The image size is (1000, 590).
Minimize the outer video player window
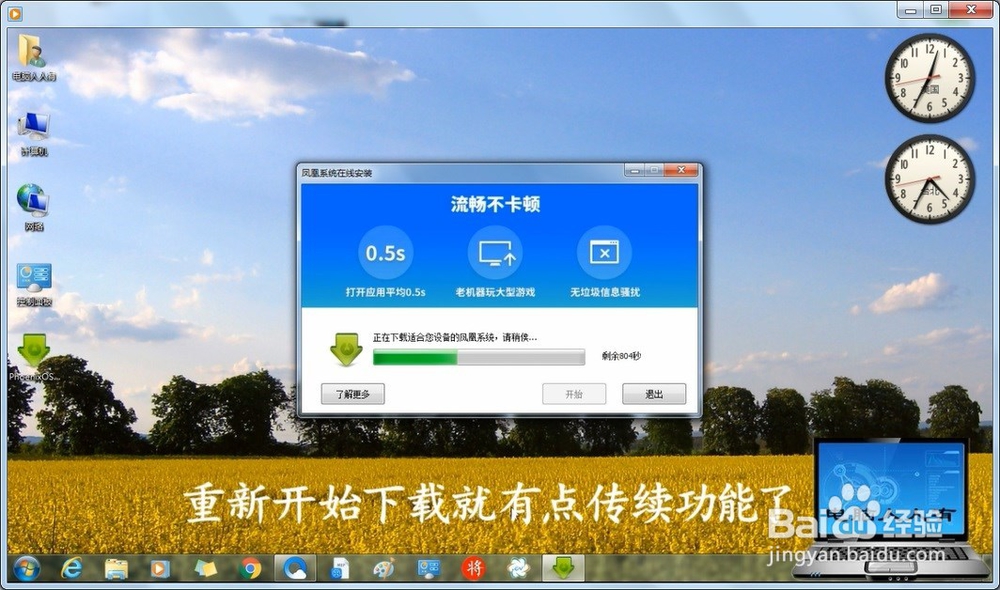point(911,10)
